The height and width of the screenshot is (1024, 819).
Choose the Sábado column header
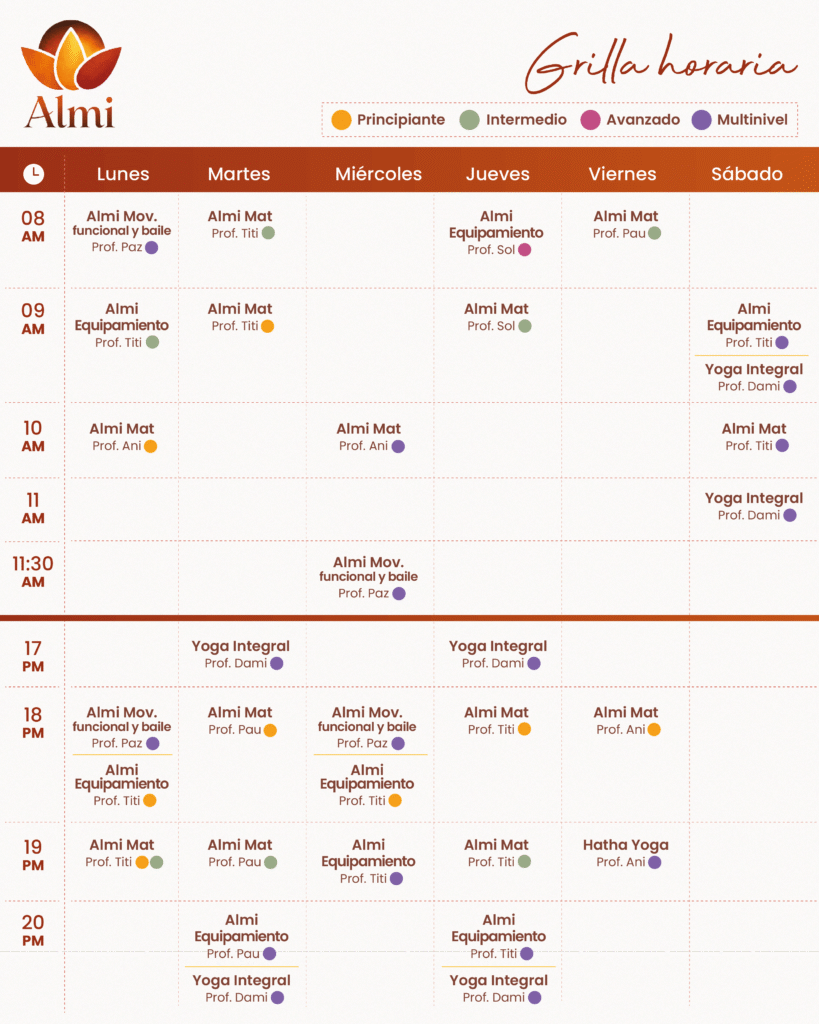pos(746,174)
